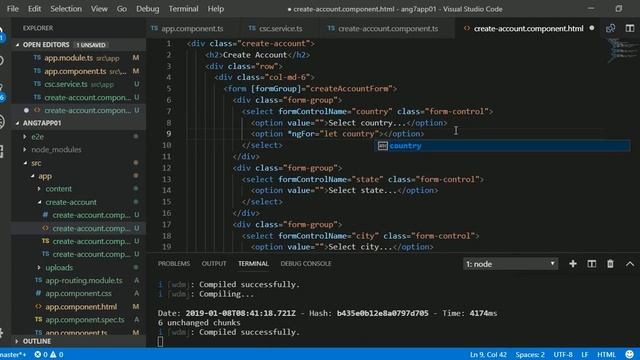
Task: Open app.module.ts in open editors
Action: [69, 58]
